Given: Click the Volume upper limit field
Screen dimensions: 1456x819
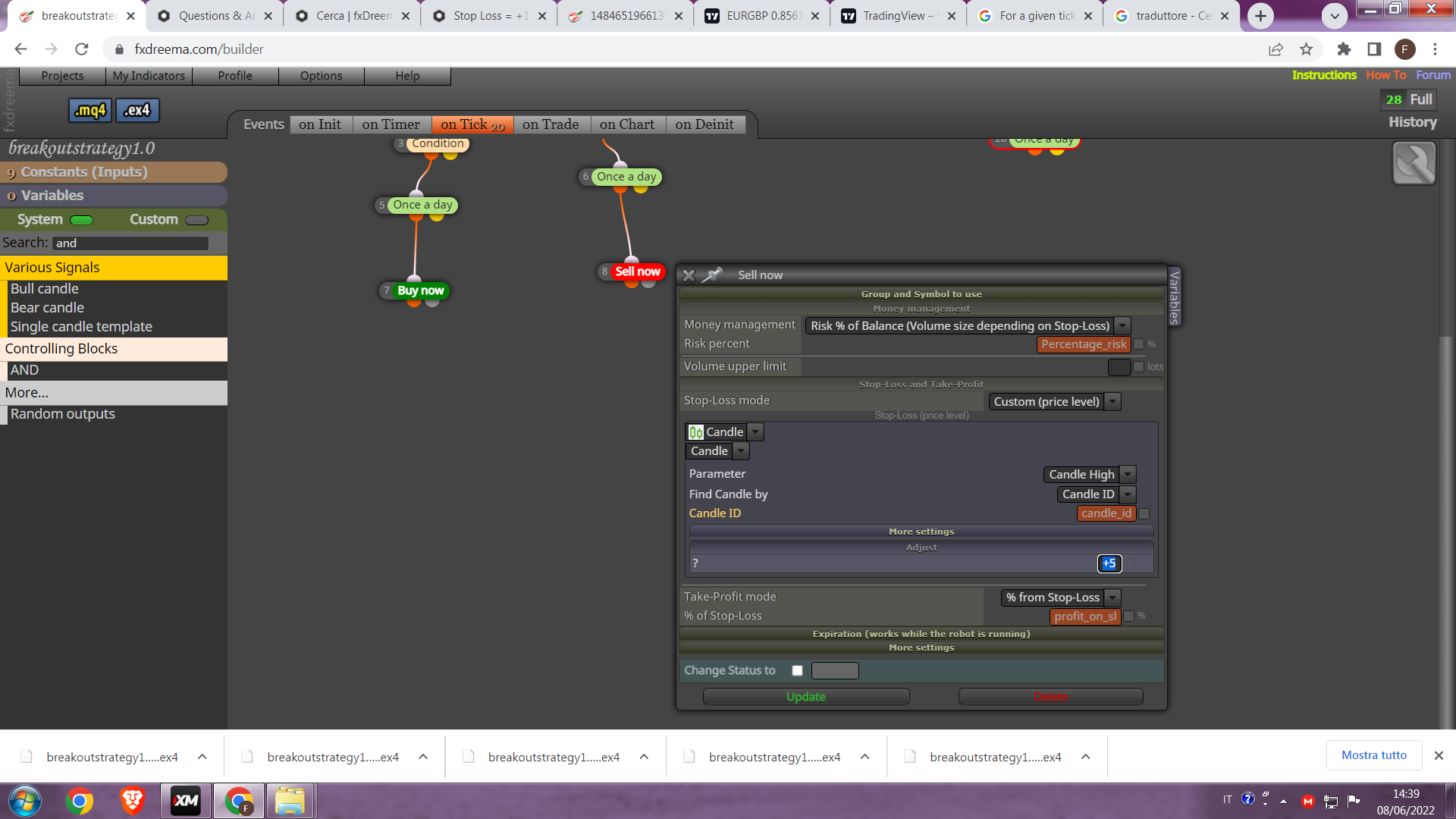Looking at the screenshot, I should [1119, 367].
